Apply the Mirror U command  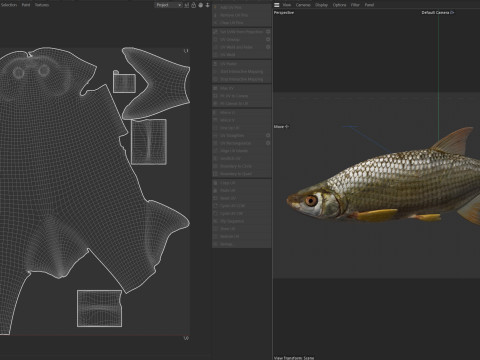pyautogui.click(x=242, y=113)
